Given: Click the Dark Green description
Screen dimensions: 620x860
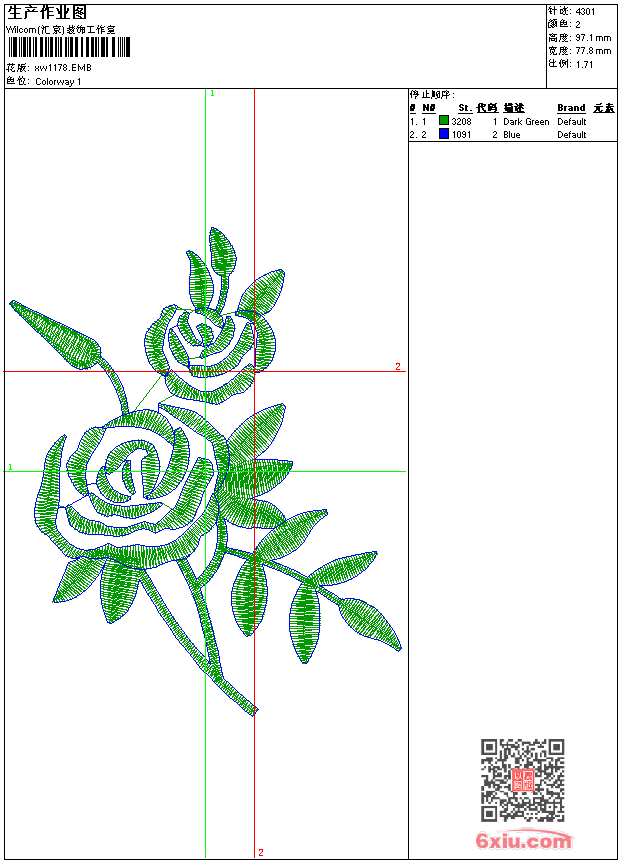Looking at the screenshot, I should (526, 122).
